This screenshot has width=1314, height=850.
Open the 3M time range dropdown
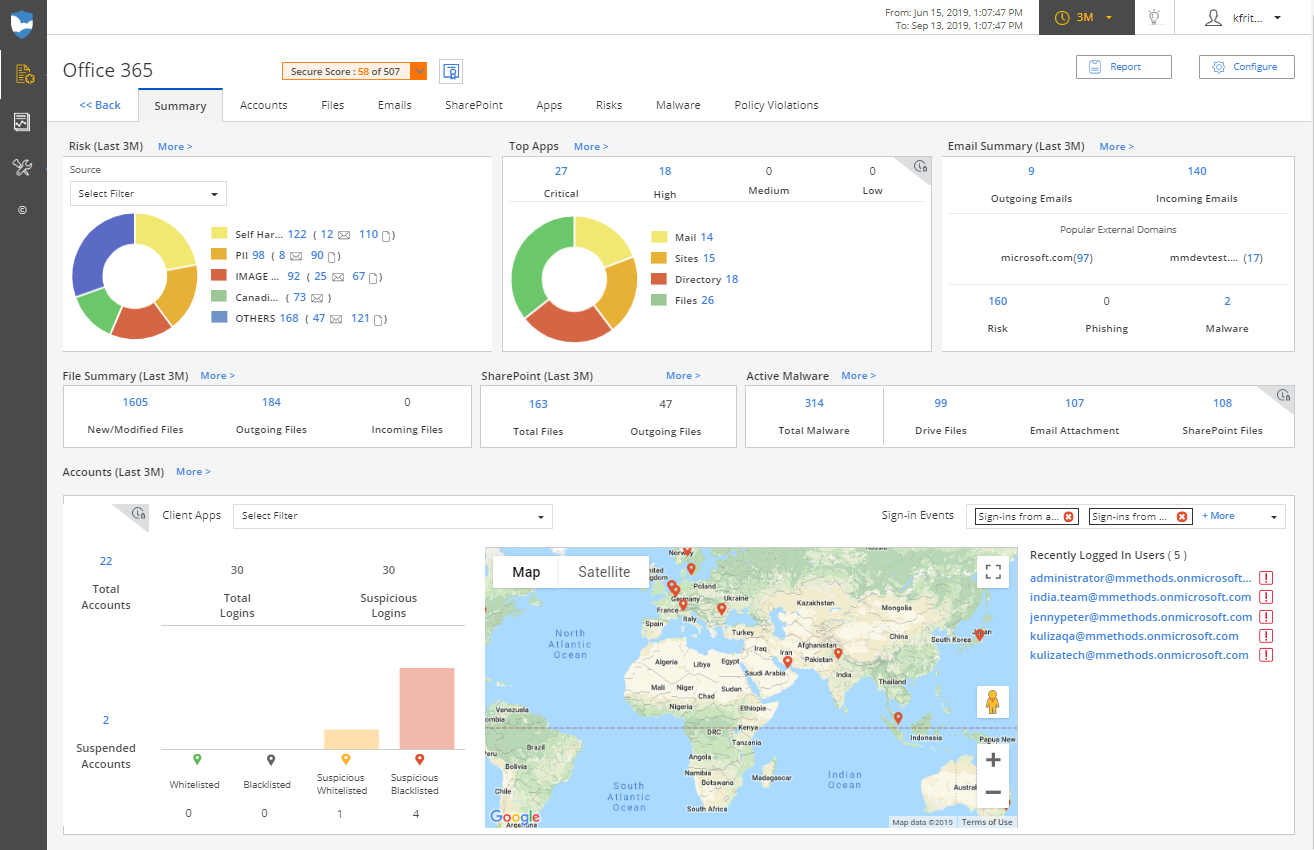tap(1086, 17)
